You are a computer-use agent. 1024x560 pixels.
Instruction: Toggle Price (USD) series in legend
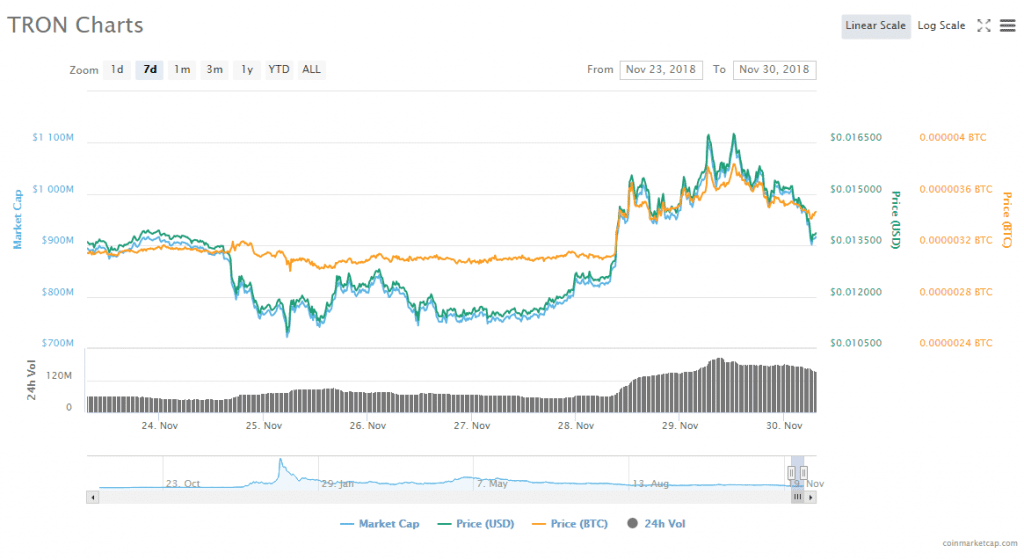point(476,524)
